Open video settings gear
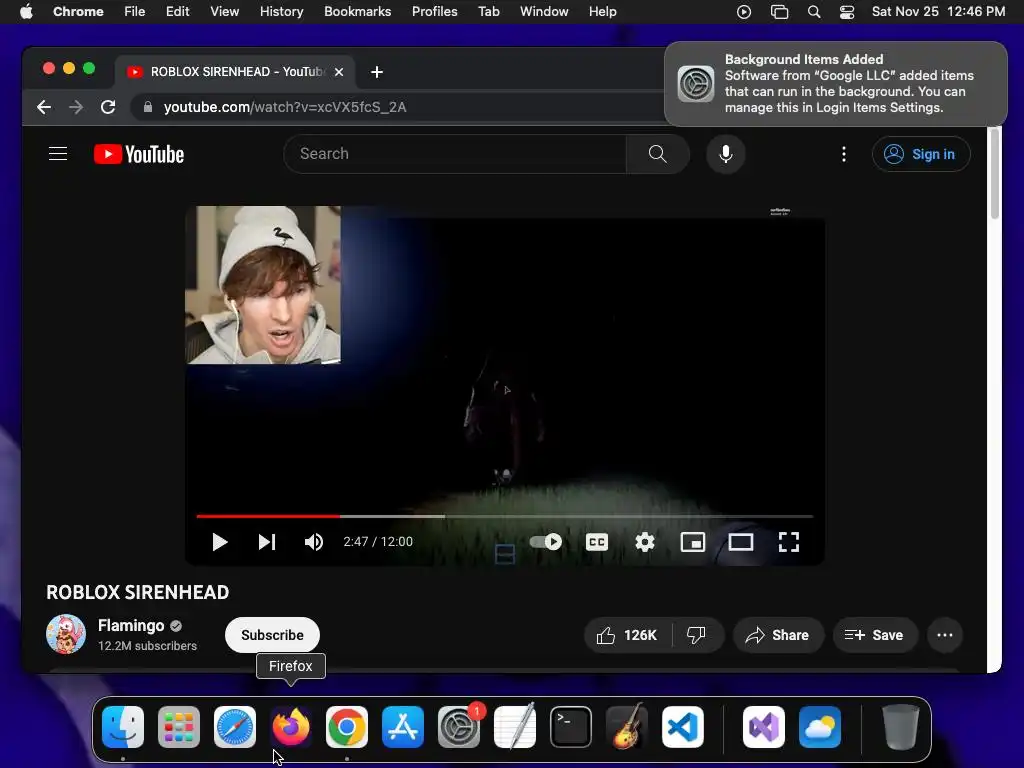 pyautogui.click(x=645, y=542)
